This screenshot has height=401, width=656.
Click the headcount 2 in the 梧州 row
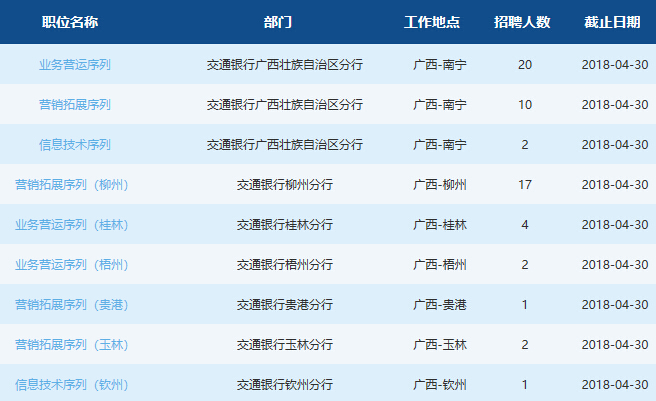[x=525, y=265]
